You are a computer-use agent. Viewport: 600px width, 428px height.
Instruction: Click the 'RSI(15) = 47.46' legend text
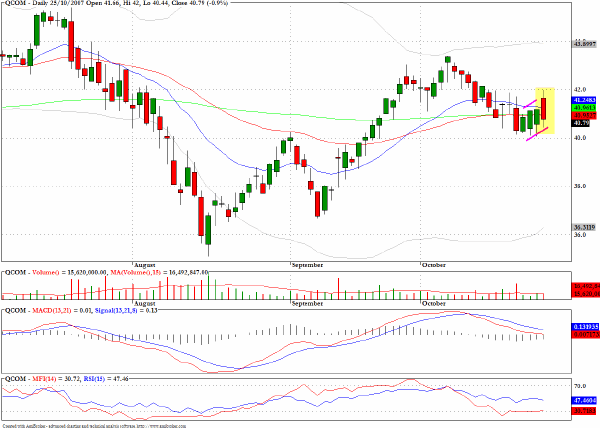pyautogui.click(x=106, y=379)
